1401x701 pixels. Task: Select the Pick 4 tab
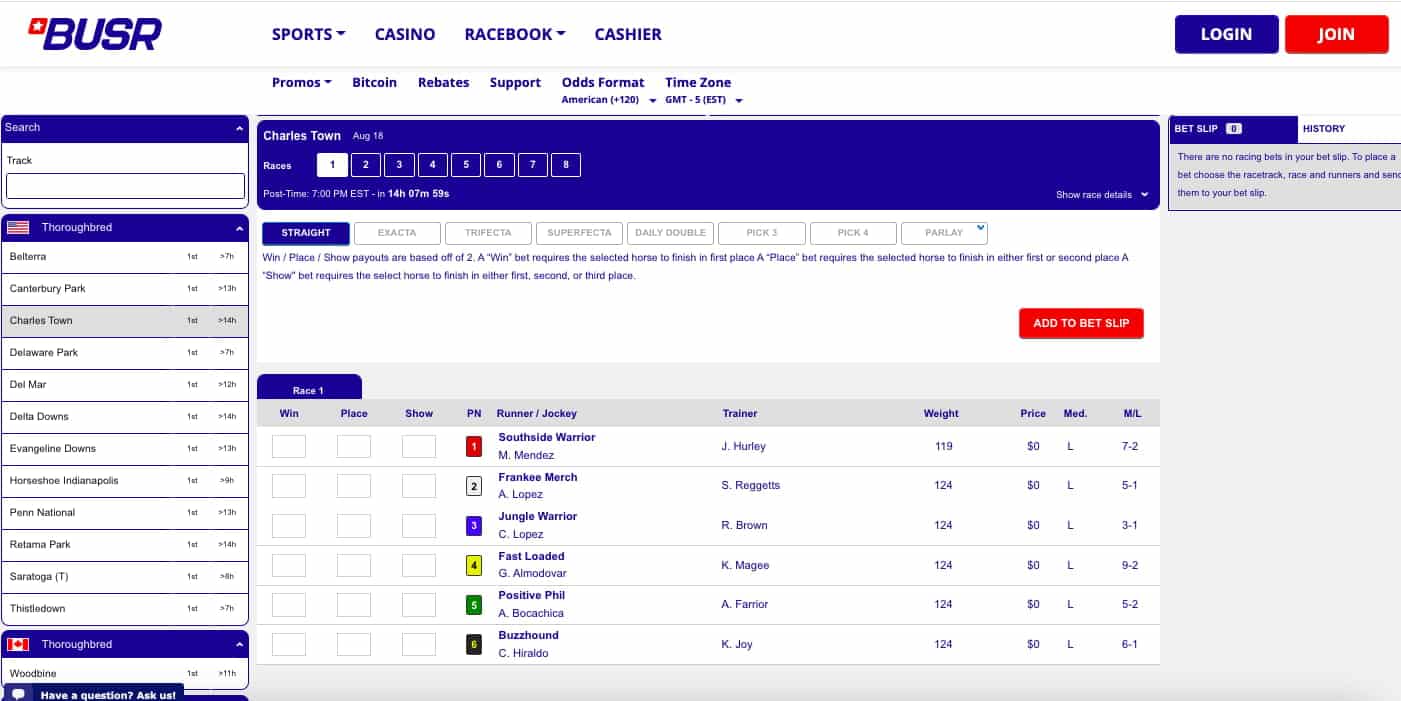(853, 233)
